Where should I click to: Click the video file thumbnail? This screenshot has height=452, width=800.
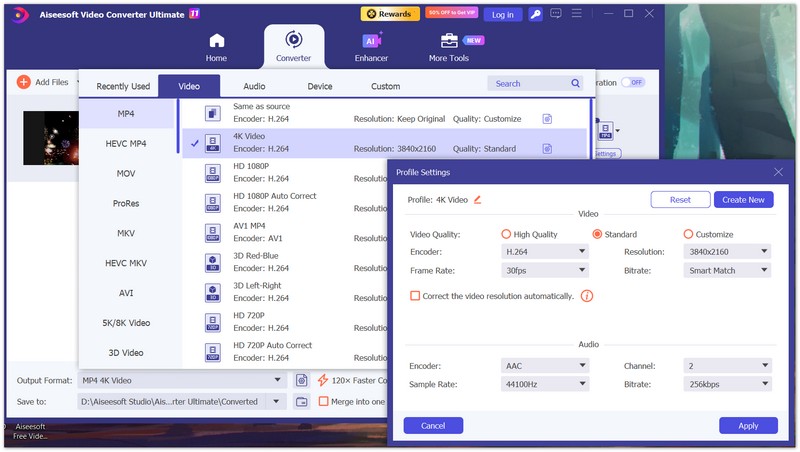[x=51, y=138]
